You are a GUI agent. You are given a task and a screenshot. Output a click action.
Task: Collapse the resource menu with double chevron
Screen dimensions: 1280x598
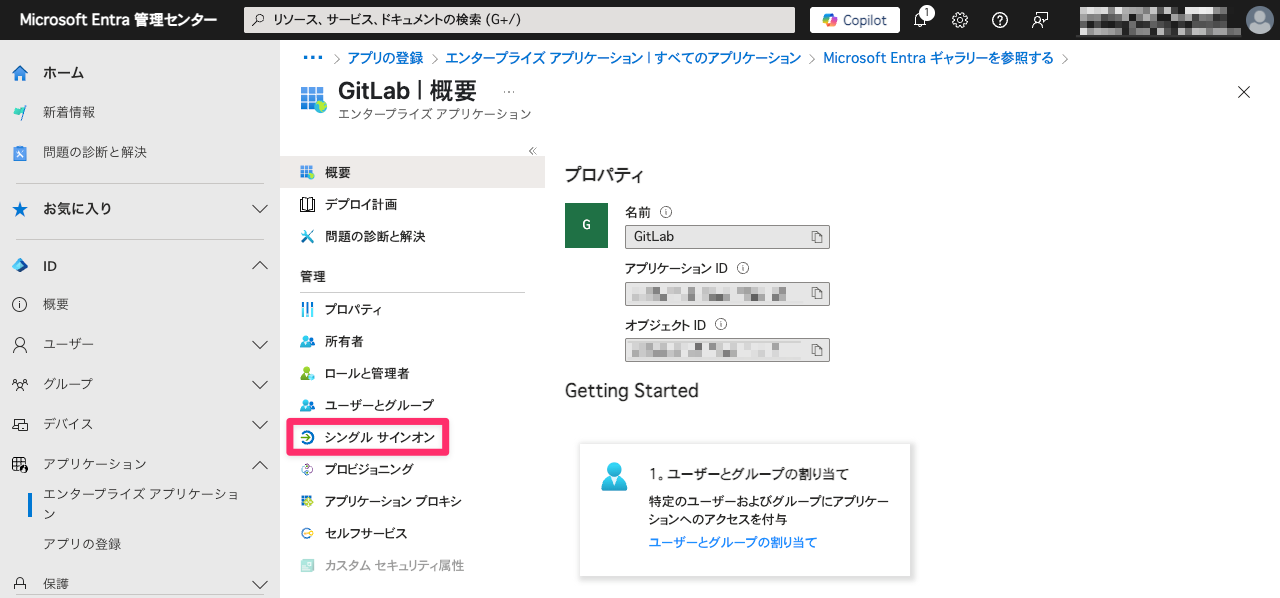tap(533, 151)
